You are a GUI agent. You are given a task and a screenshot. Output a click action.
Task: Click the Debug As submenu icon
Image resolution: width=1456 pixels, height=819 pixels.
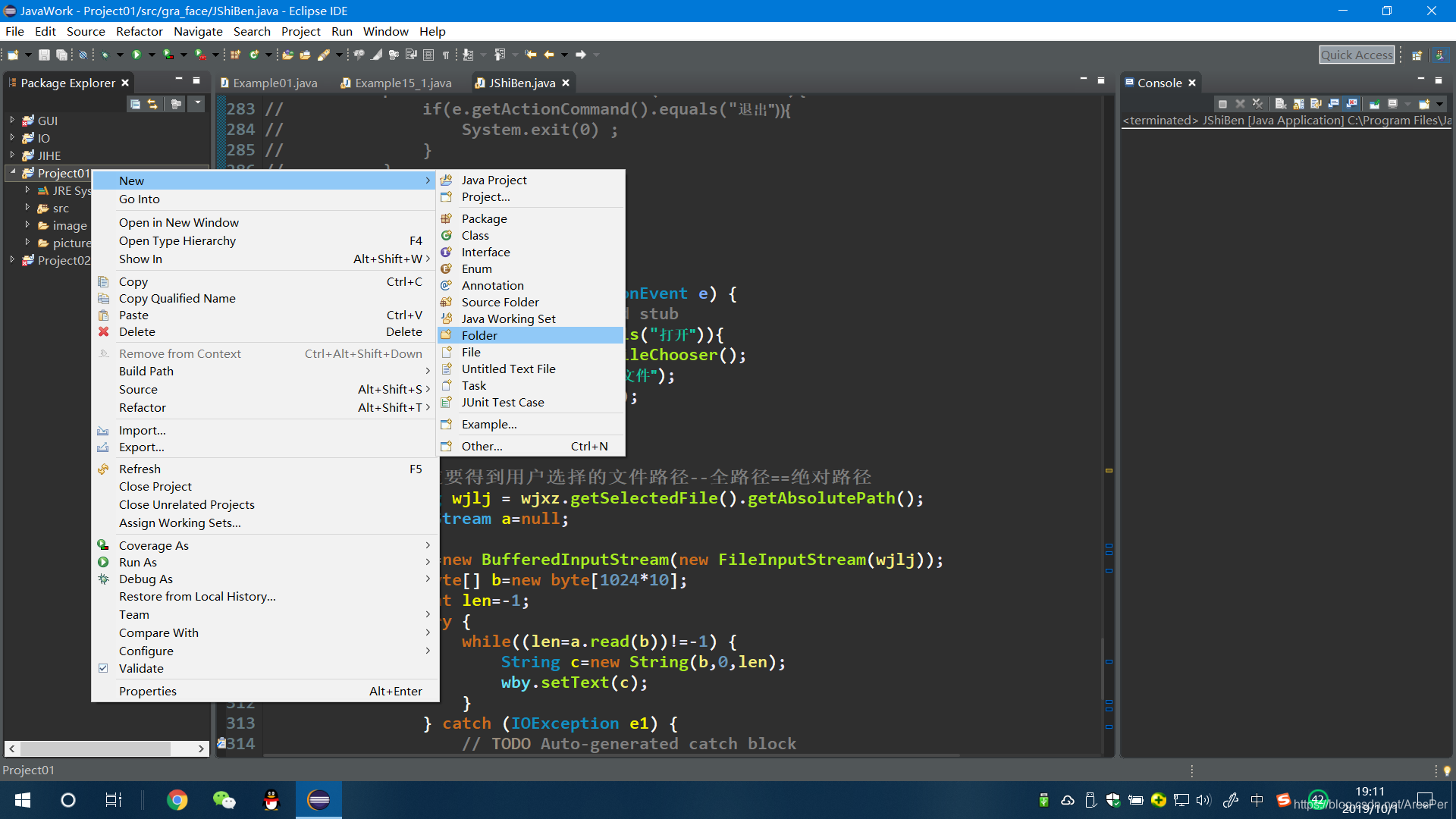click(x=102, y=578)
